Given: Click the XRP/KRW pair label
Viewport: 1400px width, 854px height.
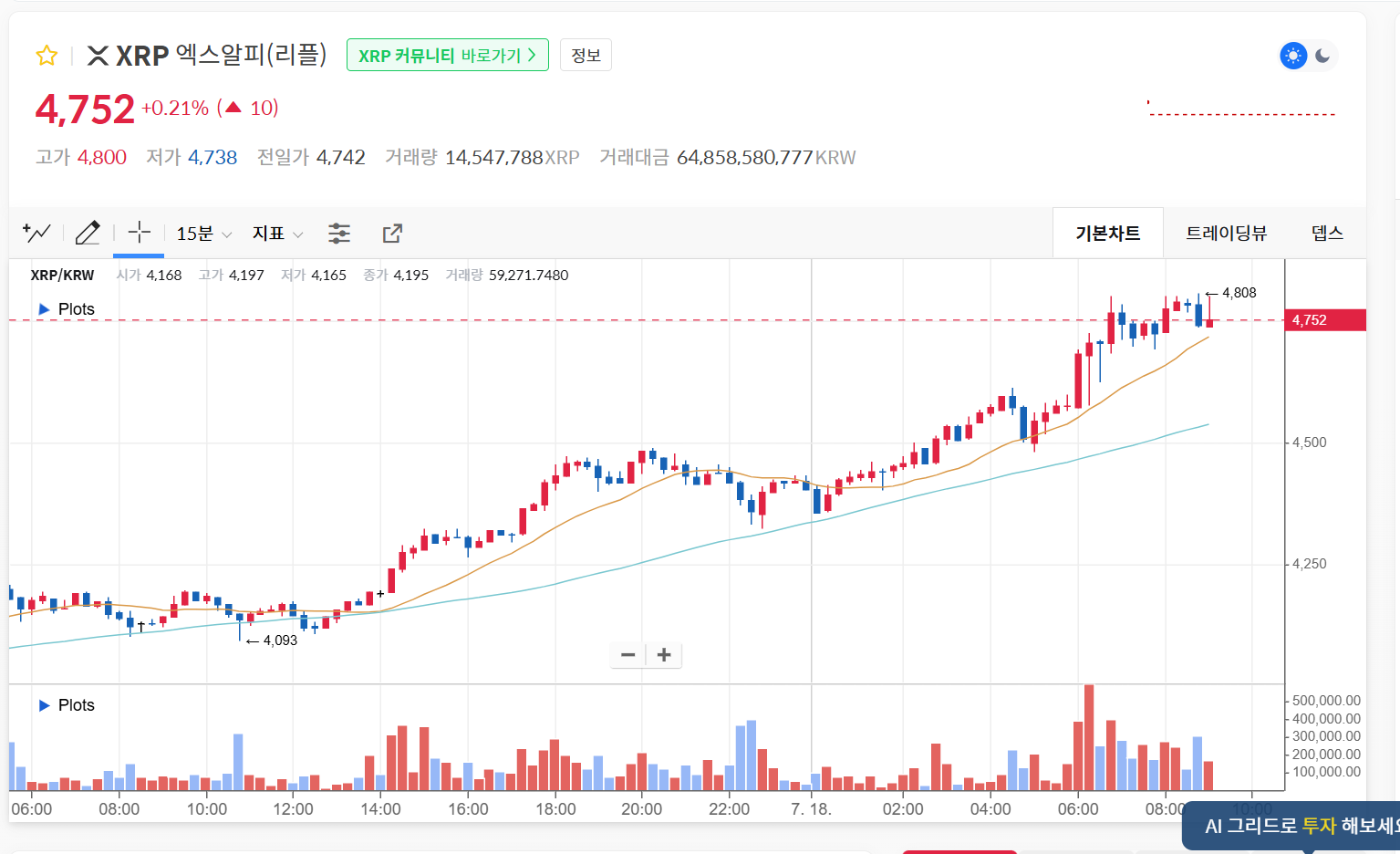Looking at the screenshot, I should [x=62, y=276].
